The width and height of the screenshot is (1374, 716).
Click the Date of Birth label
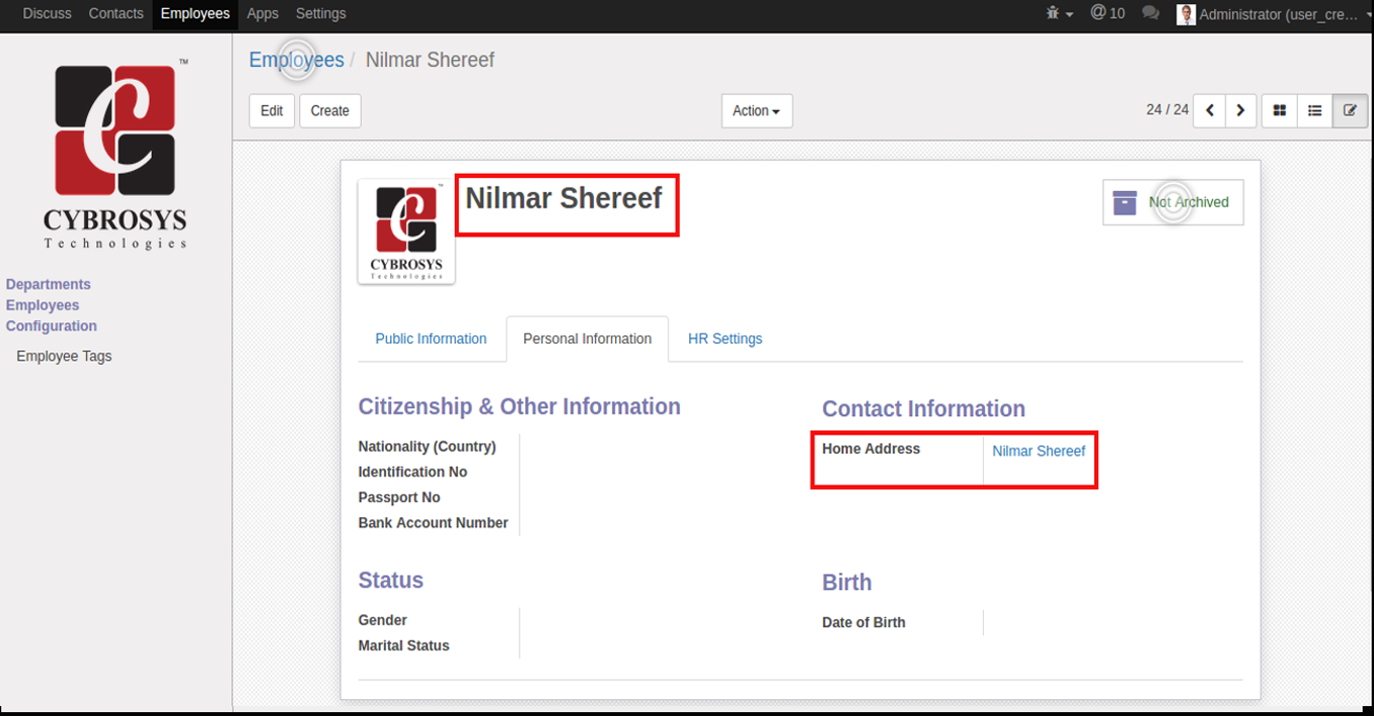(x=864, y=622)
